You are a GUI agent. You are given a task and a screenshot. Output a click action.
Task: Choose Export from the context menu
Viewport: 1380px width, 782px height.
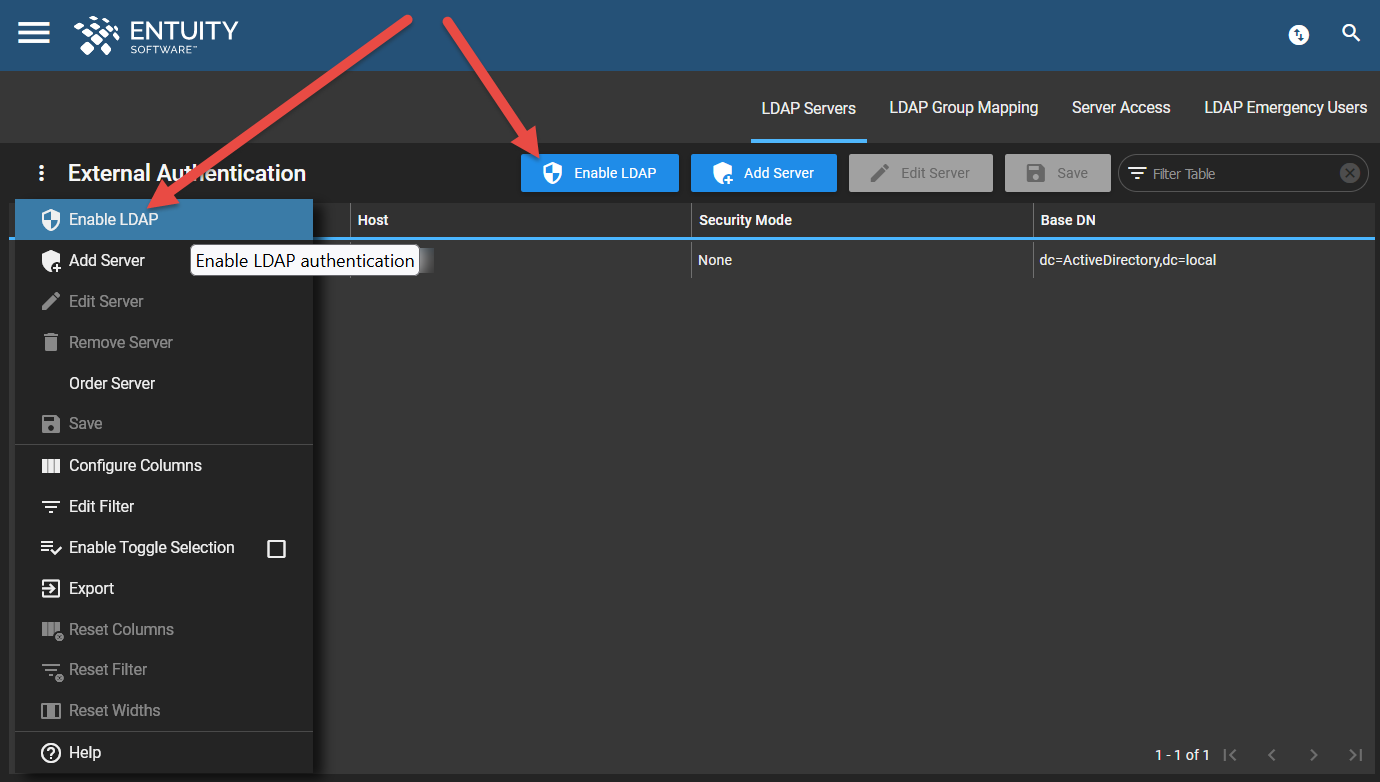91,589
